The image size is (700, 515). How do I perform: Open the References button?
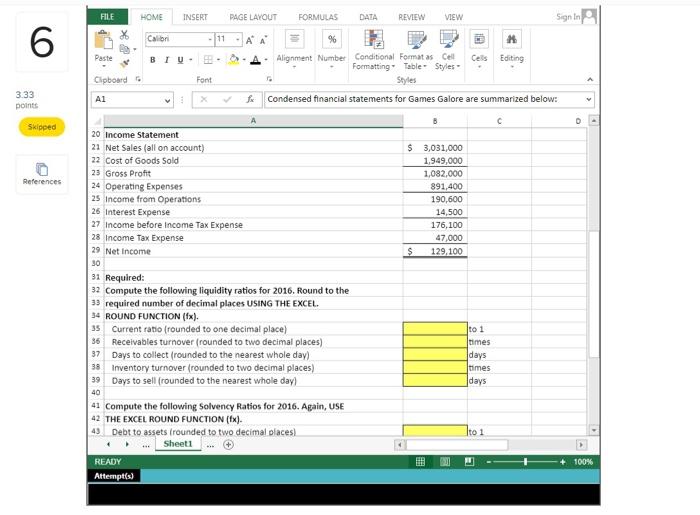click(42, 174)
